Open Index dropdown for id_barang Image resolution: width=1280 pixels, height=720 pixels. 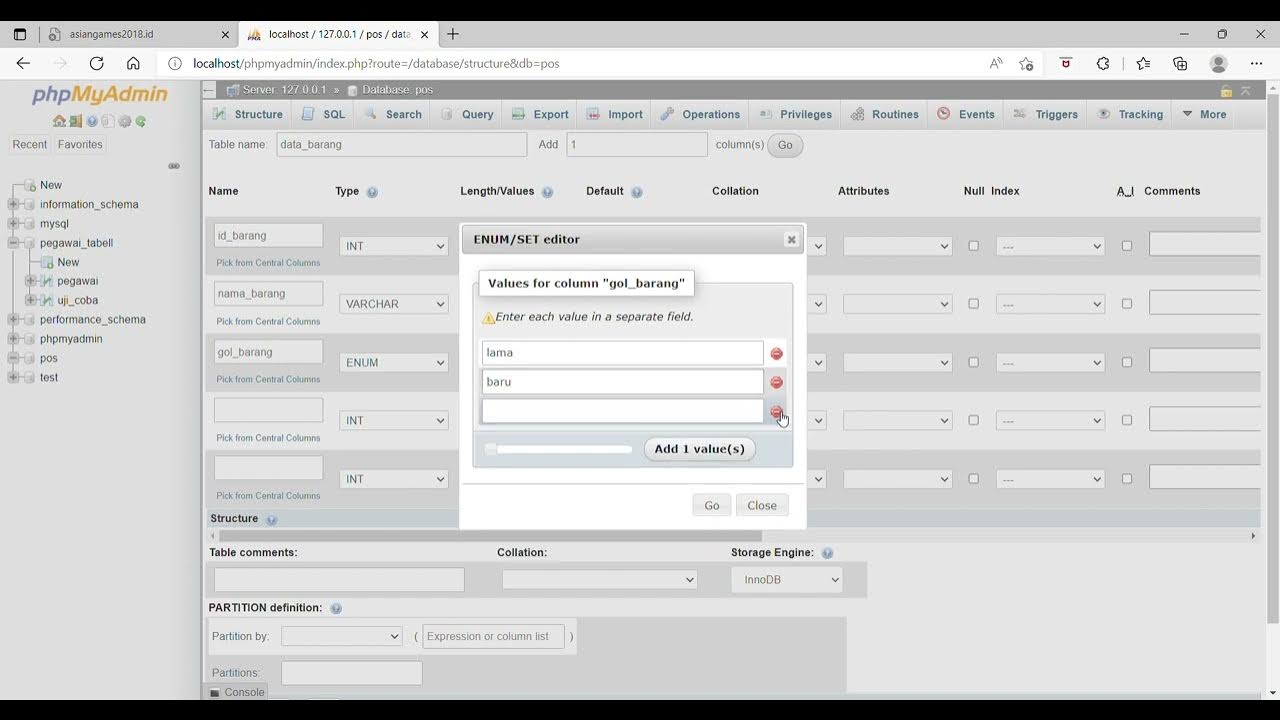pos(1050,246)
